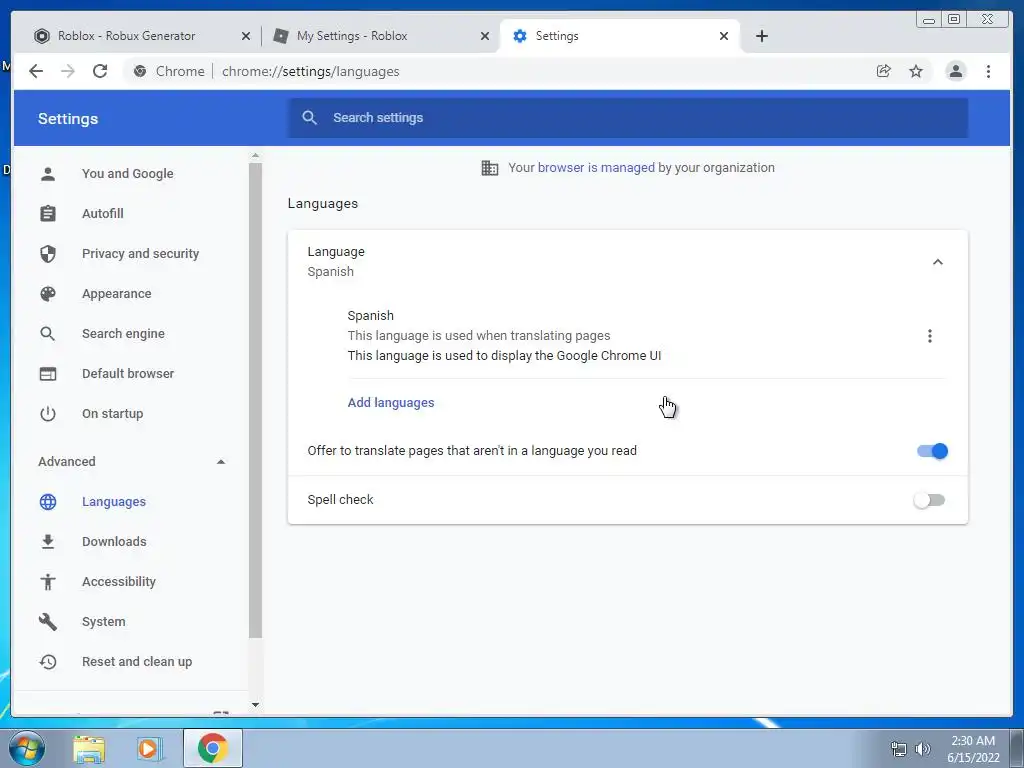Turn off offer to translate pages toggle

[932, 451]
